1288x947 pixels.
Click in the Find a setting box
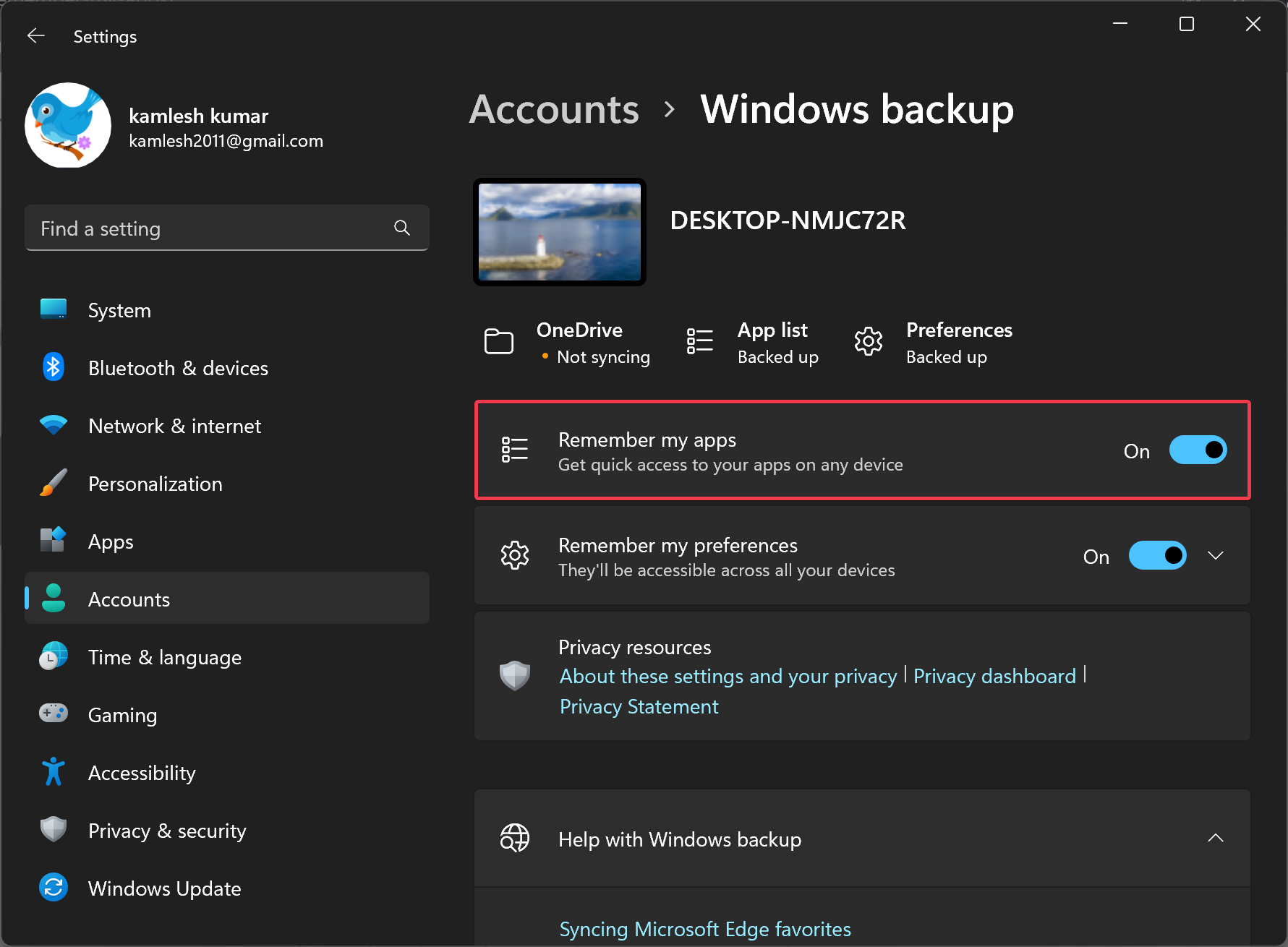pyautogui.click(x=227, y=228)
